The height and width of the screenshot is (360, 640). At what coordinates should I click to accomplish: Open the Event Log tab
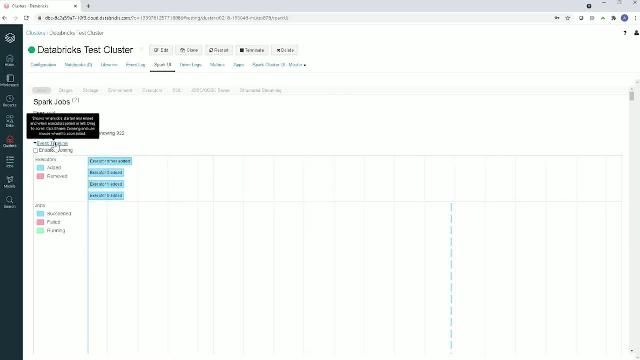(x=136, y=65)
